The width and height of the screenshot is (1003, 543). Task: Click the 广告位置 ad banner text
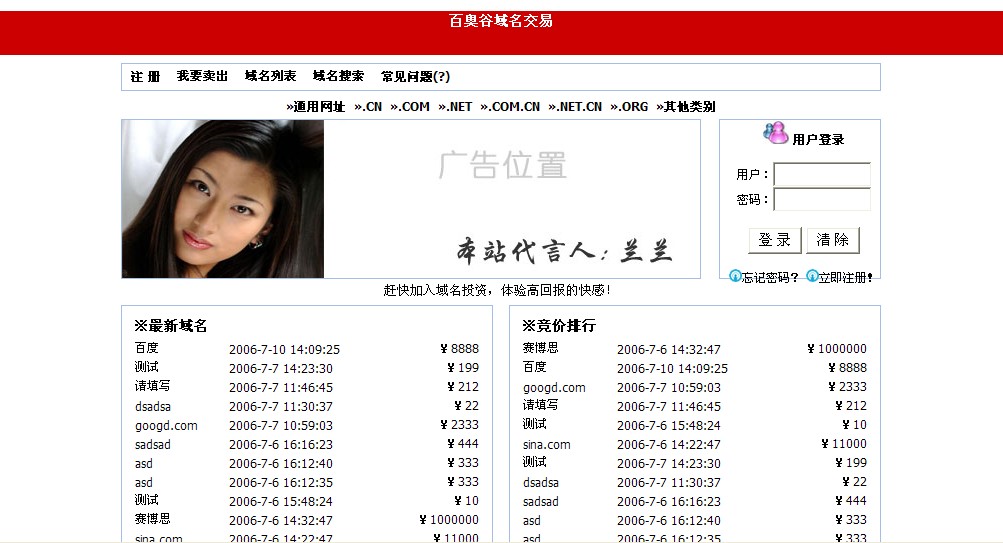503,165
